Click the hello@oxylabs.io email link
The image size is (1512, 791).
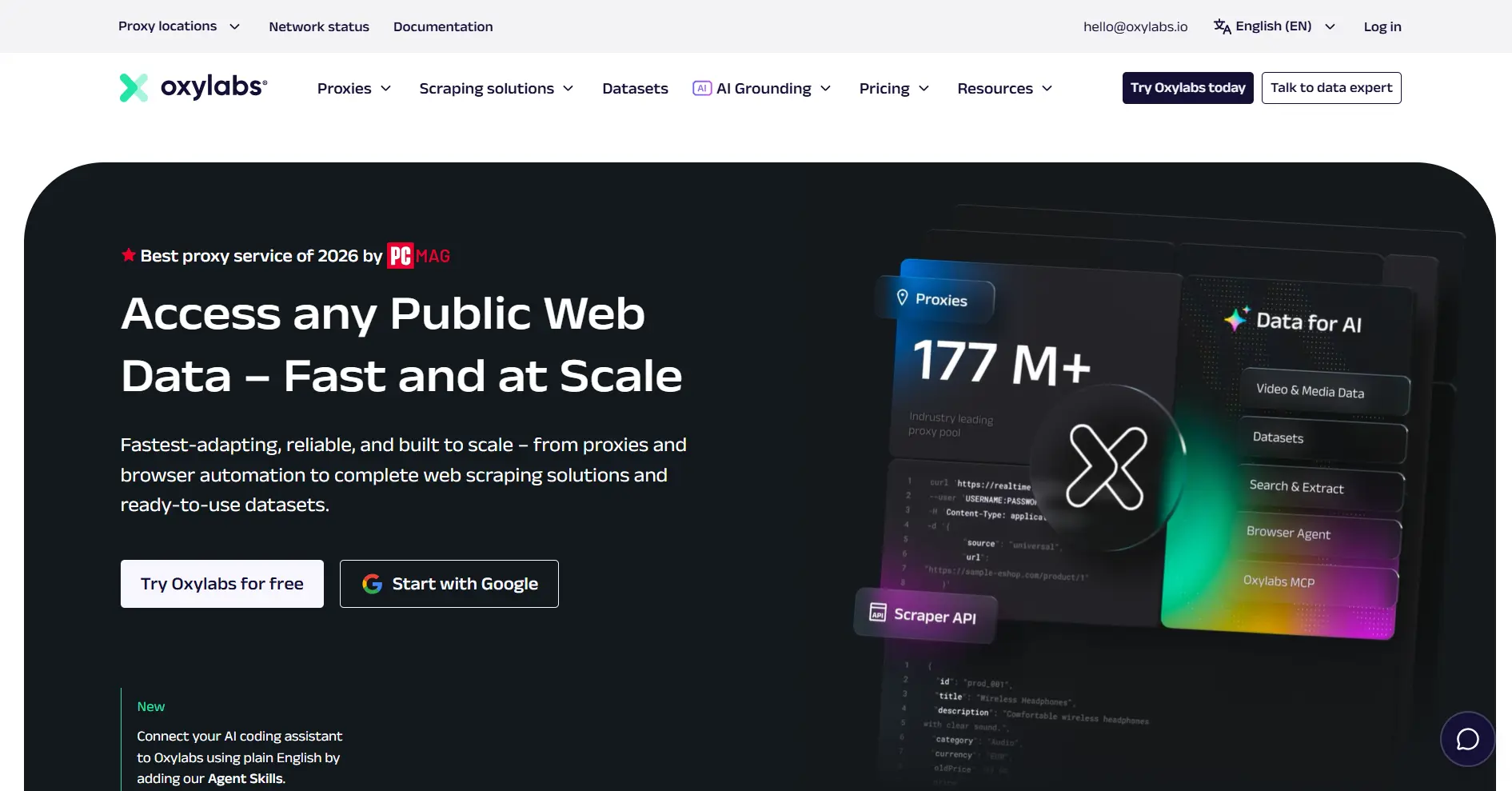[x=1135, y=26]
